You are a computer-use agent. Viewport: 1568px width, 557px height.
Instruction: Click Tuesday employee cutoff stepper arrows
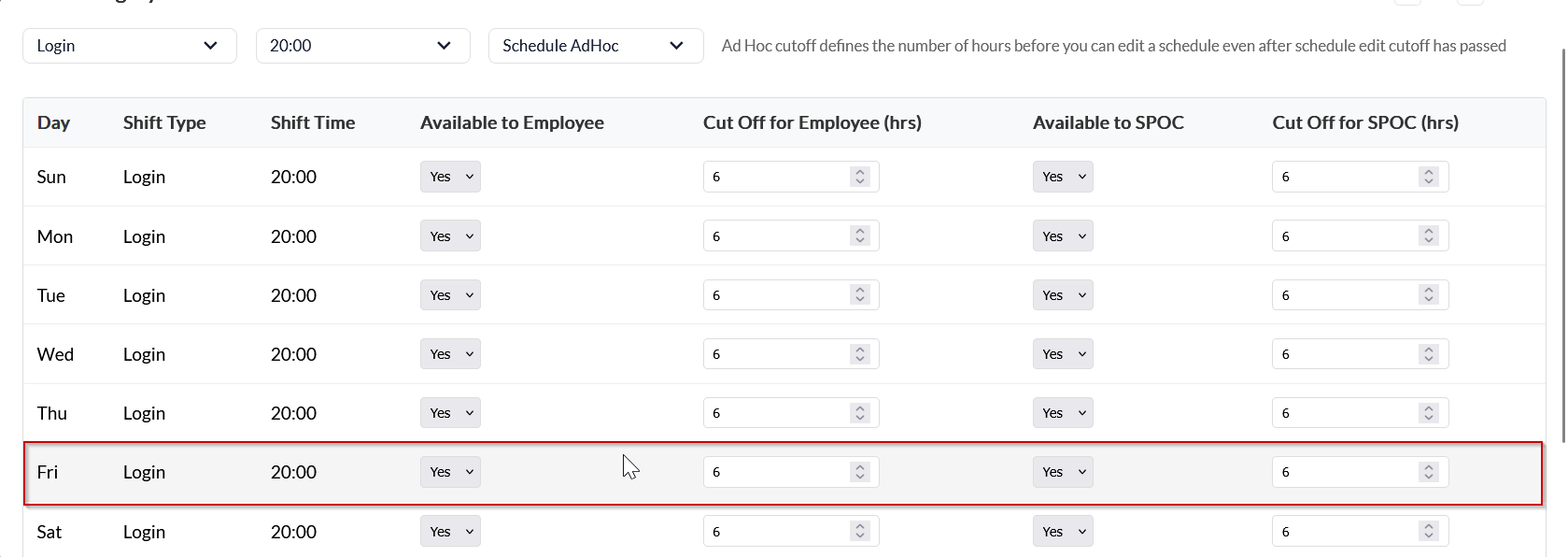click(860, 295)
